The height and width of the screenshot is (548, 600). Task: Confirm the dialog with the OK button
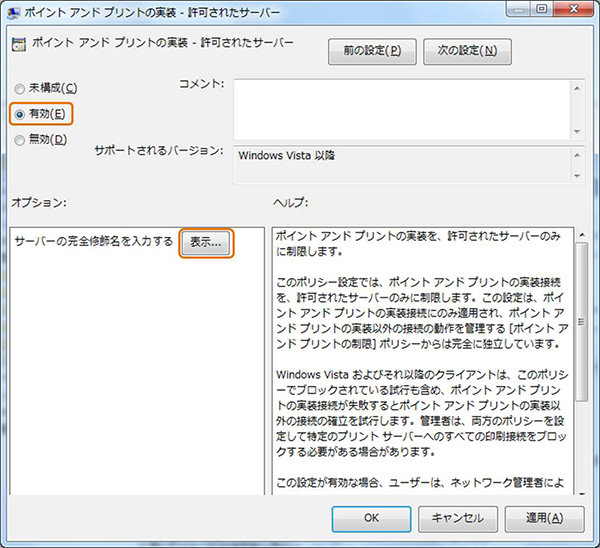tap(370, 519)
